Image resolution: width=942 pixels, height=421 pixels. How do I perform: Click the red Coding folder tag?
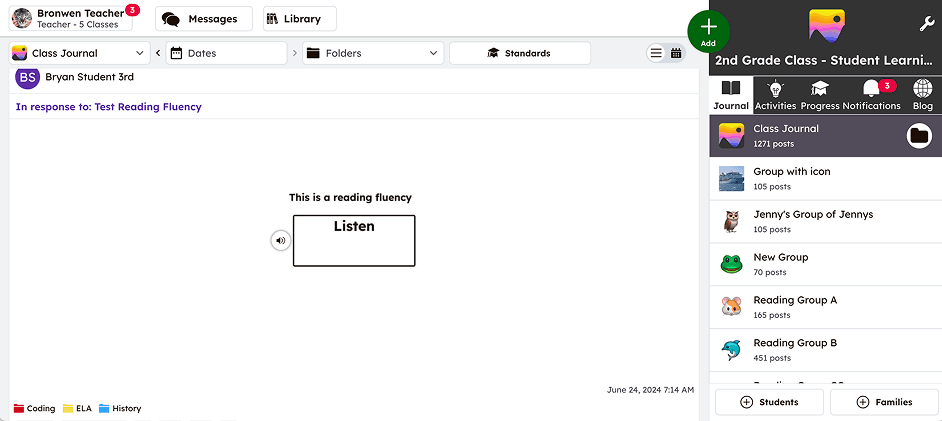click(34, 408)
